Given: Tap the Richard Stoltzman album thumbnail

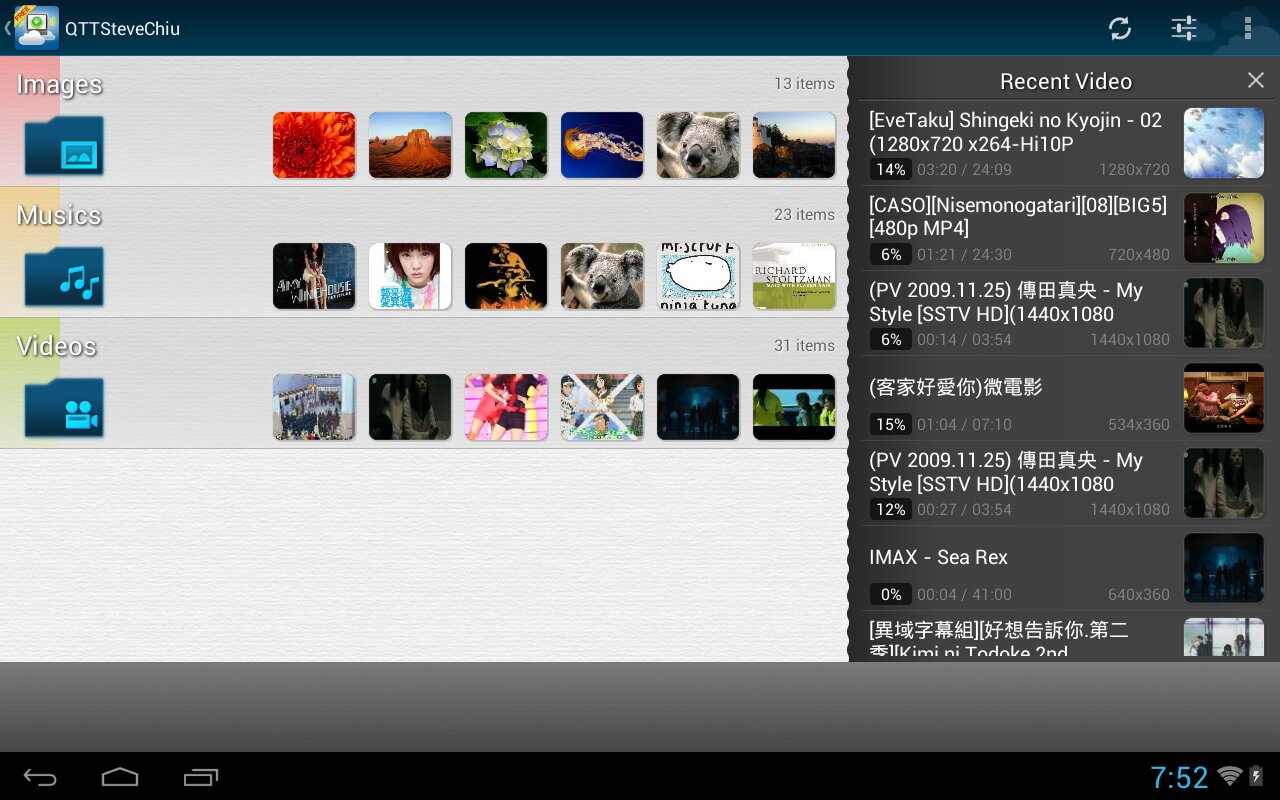Looking at the screenshot, I should 794,277.
